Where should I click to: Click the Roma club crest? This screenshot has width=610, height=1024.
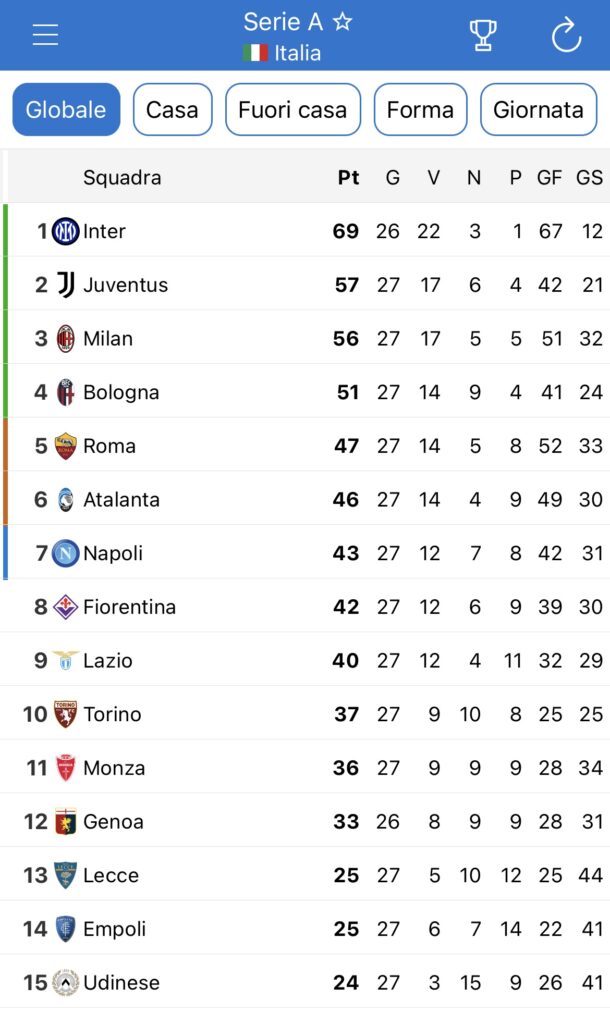65,445
